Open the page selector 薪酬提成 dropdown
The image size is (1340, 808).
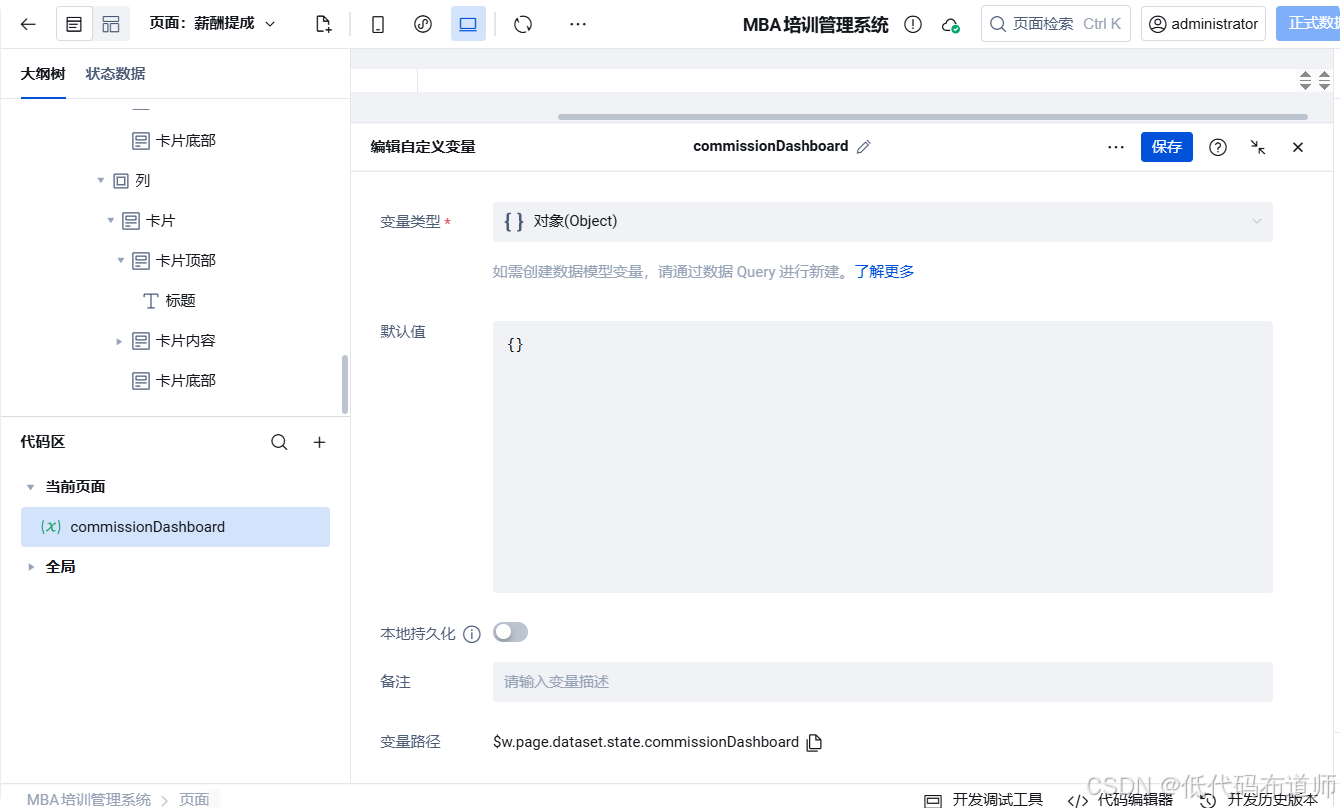(x=213, y=23)
